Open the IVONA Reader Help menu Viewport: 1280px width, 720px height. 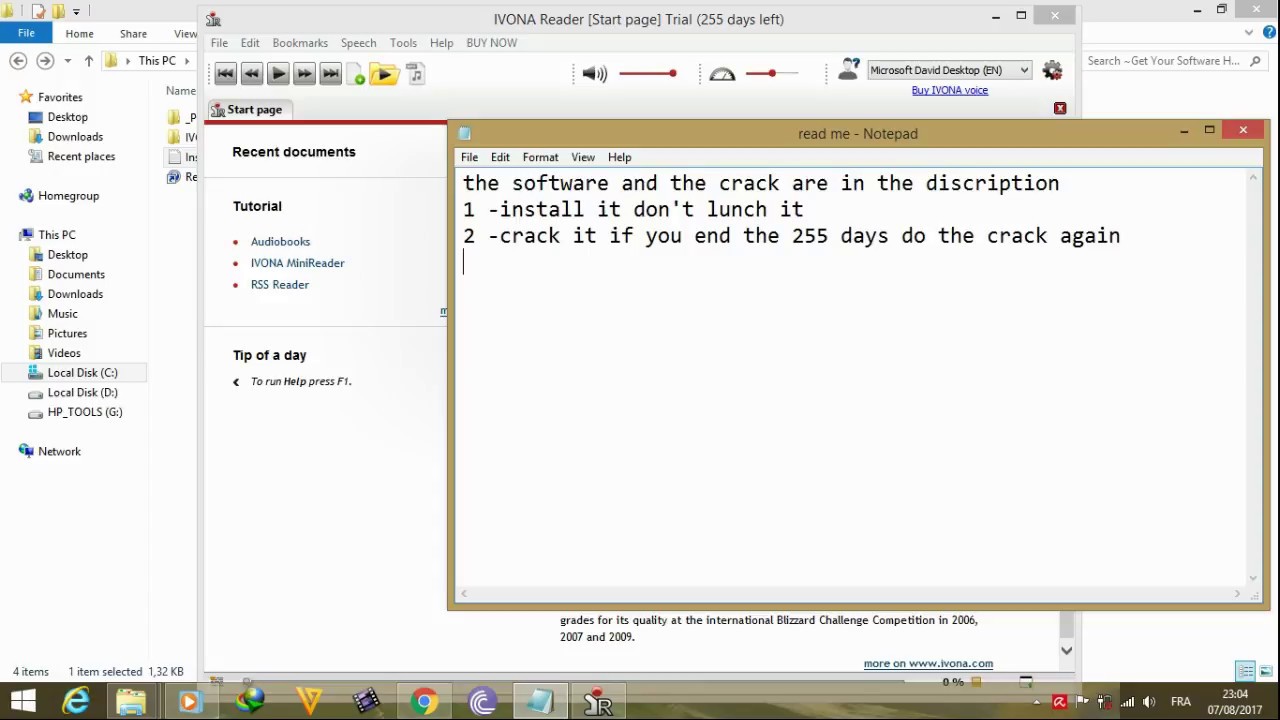[x=441, y=43]
